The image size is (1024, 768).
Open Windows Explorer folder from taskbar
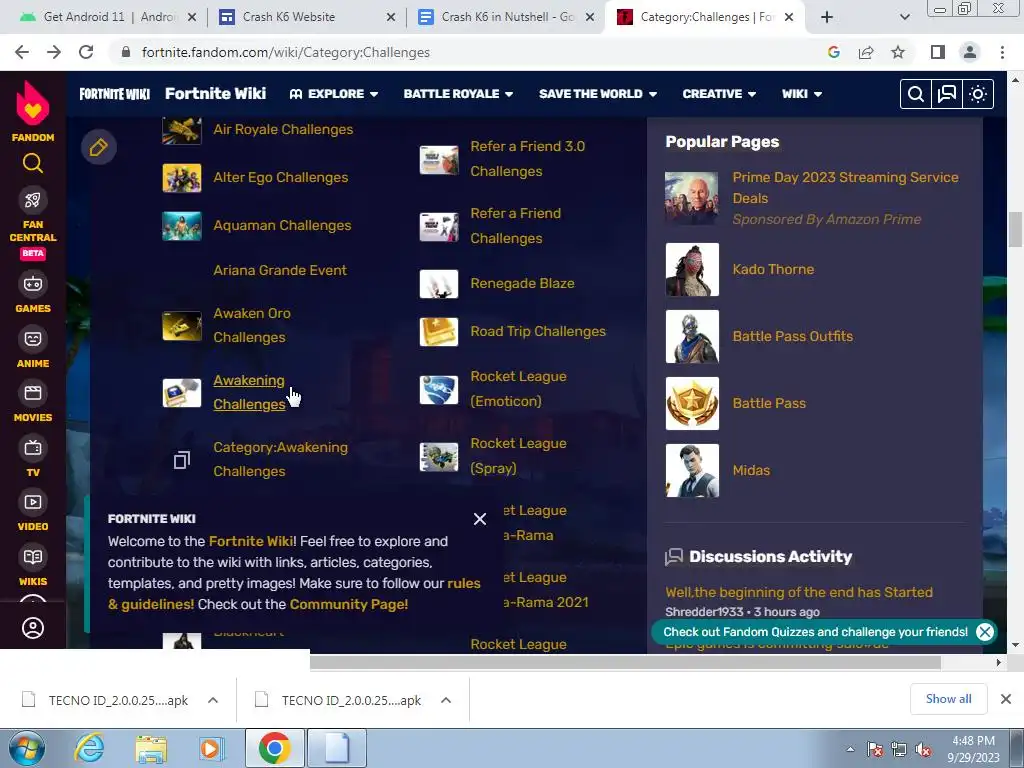(x=152, y=749)
